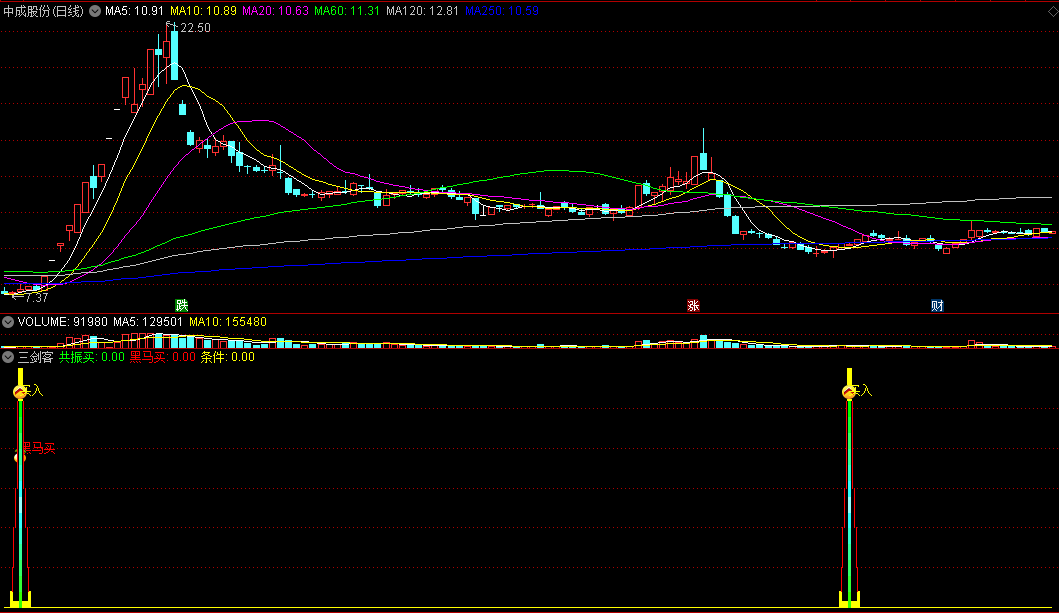Click the MA60: 11.31 label
Screen dimensions: 1059x613
point(347,11)
